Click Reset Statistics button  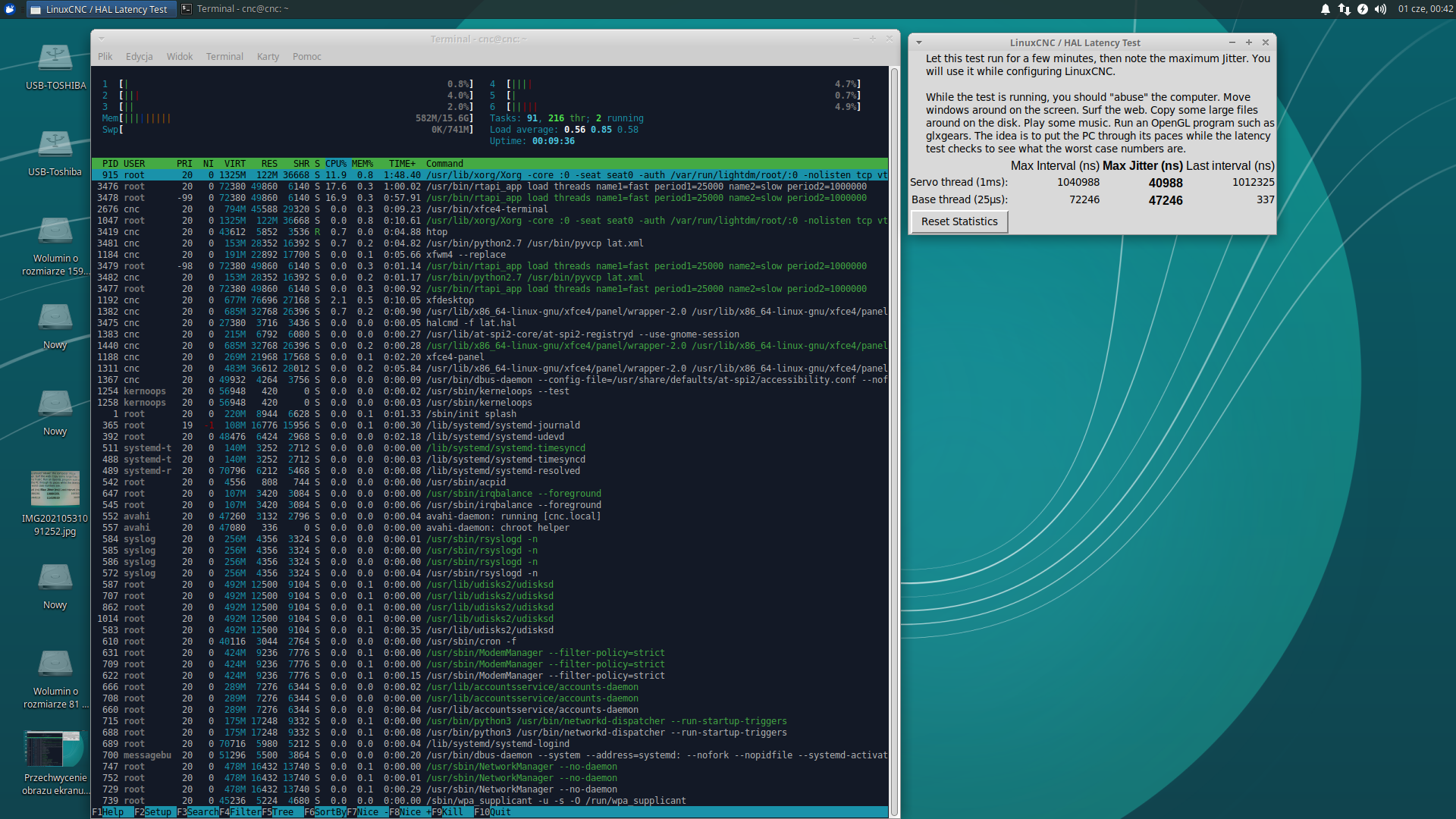(x=959, y=221)
